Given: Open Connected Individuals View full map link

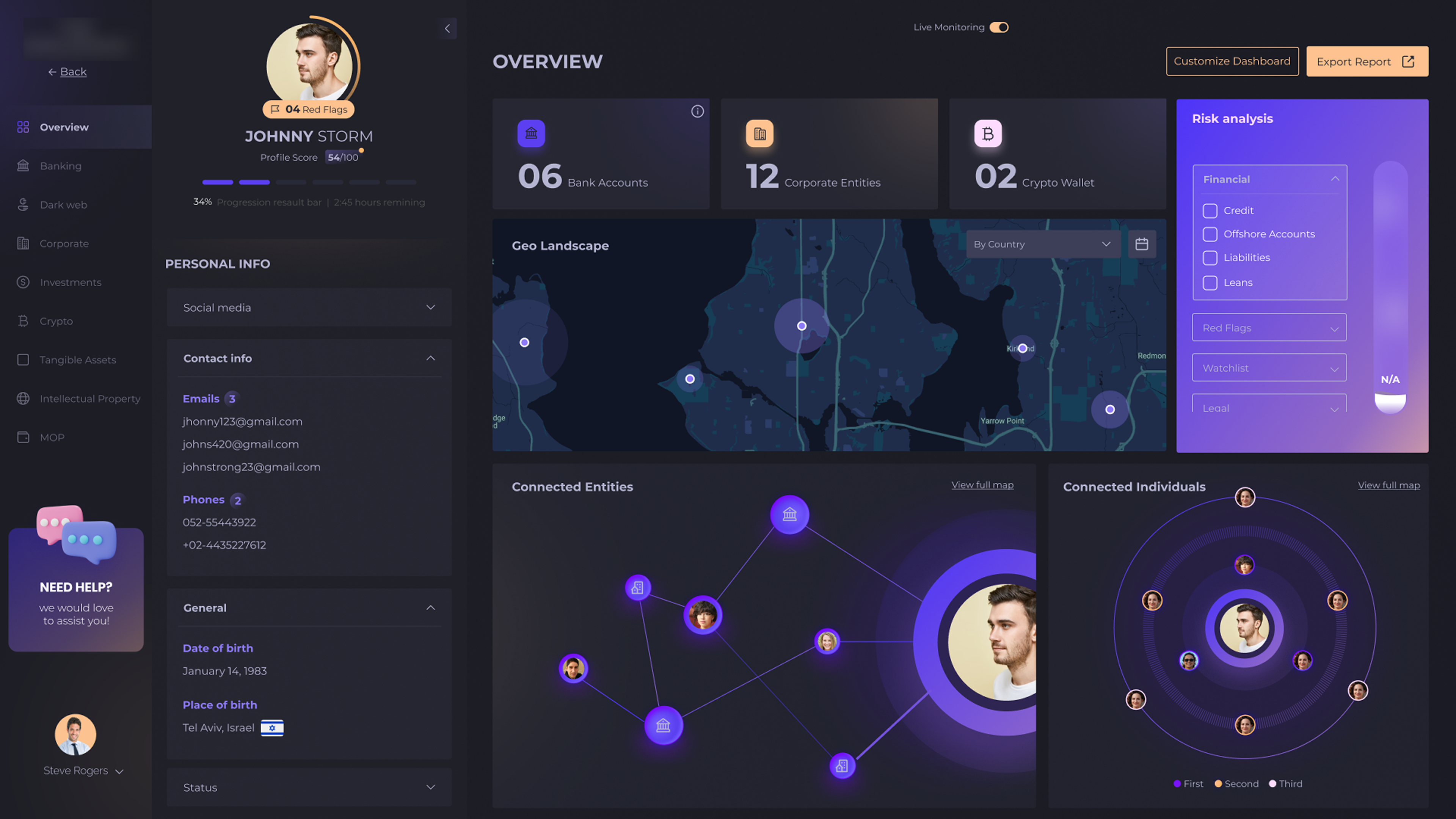Looking at the screenshot, I should pos(1389,485).
